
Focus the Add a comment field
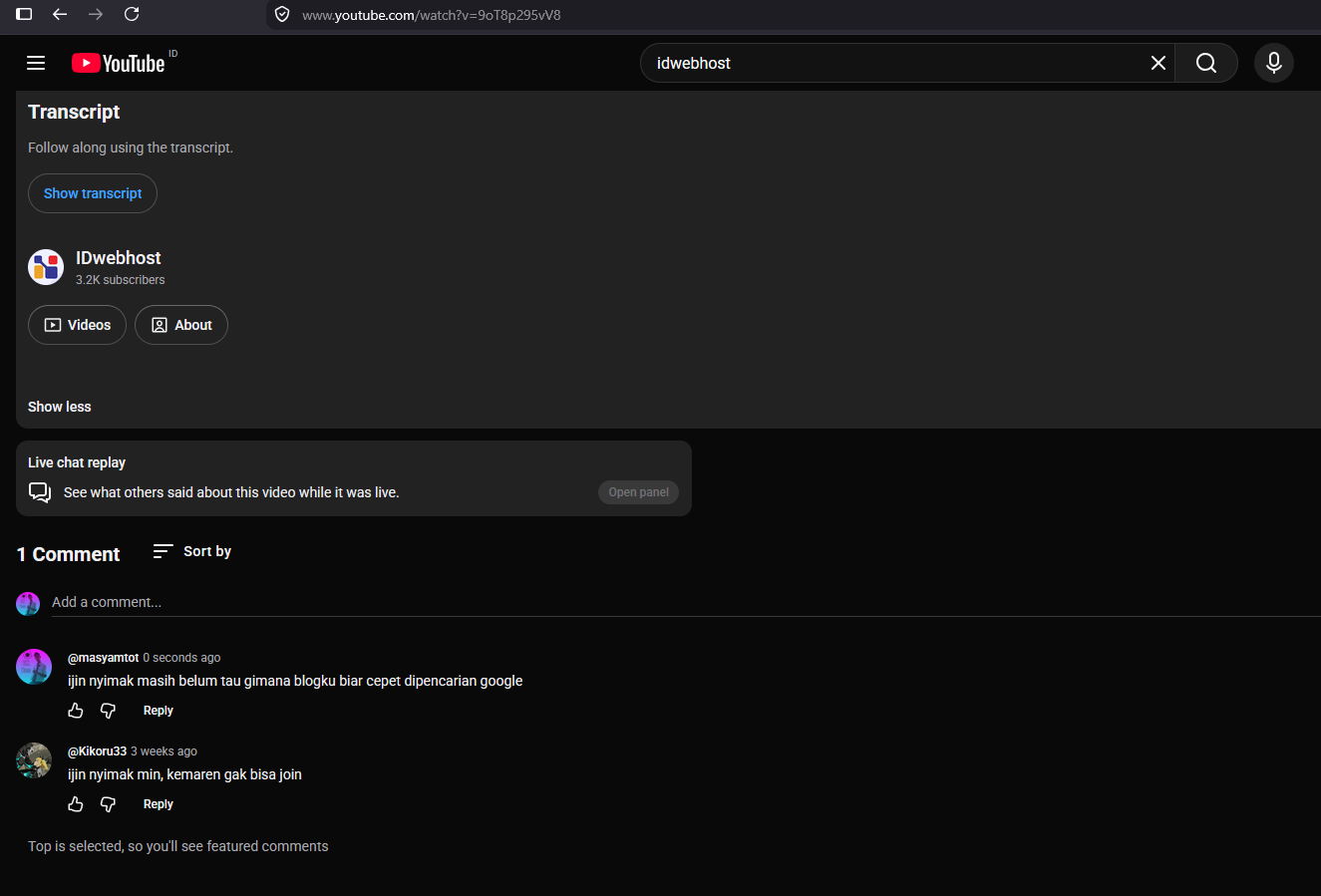[686, 602]
